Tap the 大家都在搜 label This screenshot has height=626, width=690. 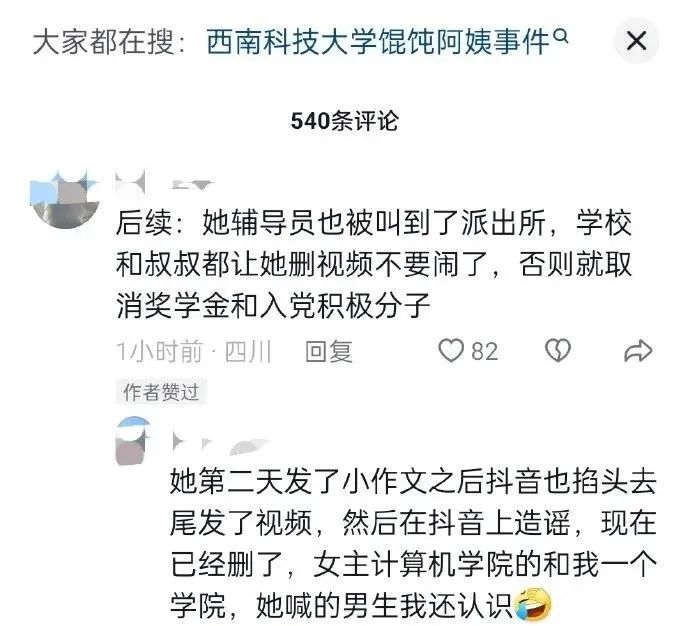click(103, 43)
